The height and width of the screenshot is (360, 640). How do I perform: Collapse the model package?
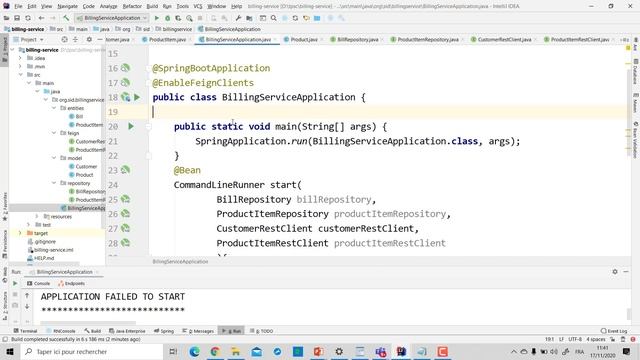(x=54, y=158)
